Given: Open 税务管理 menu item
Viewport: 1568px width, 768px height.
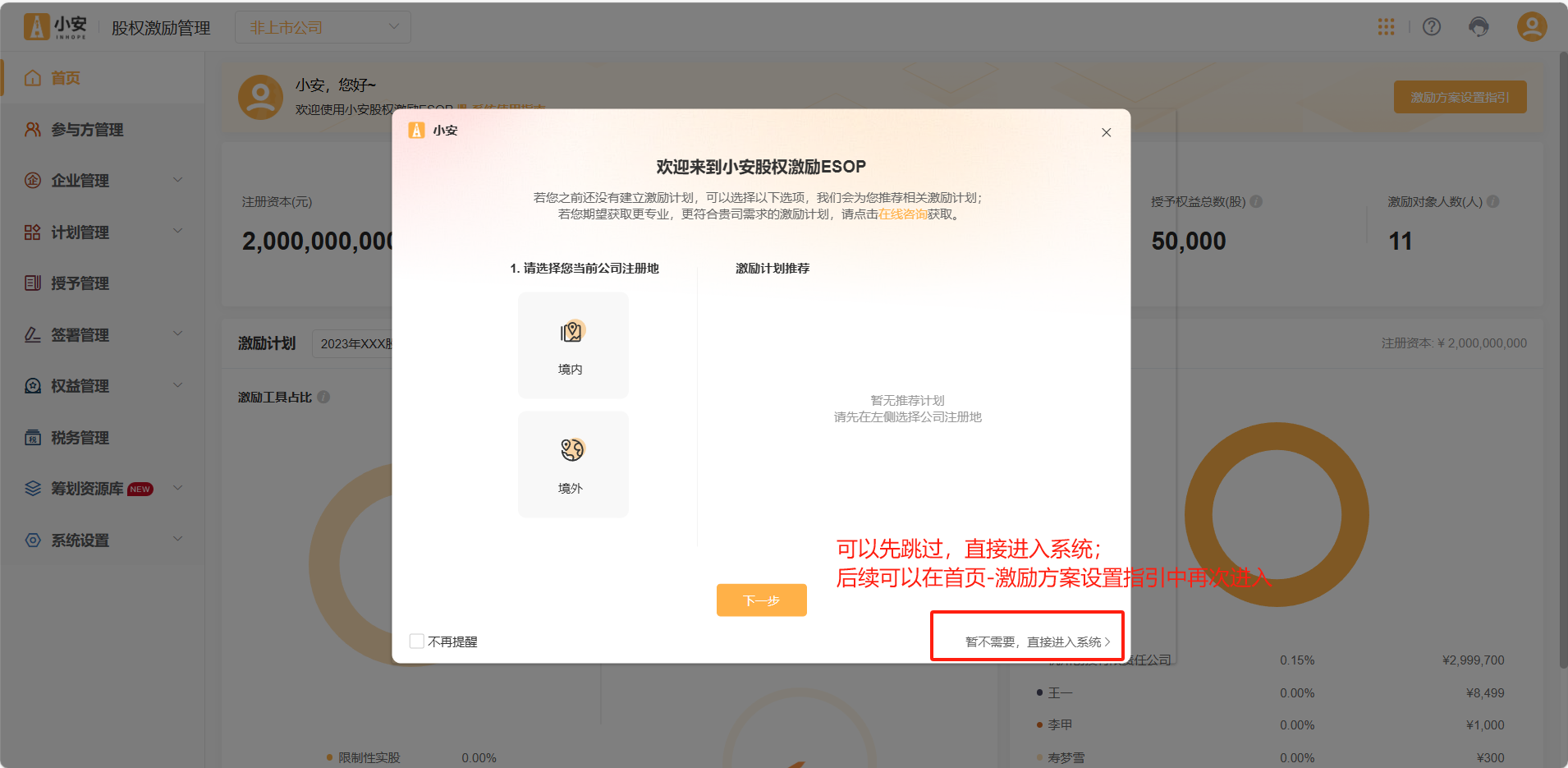Looking at the screenshot, I should 102,438.
